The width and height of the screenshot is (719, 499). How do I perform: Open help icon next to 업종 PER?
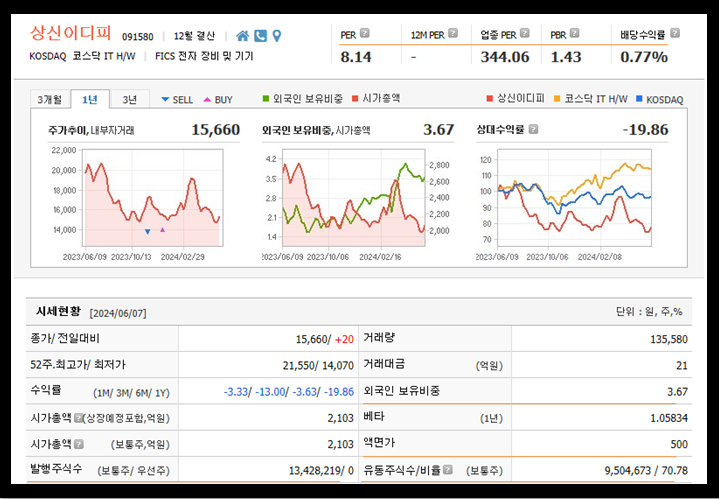(525, 33)
